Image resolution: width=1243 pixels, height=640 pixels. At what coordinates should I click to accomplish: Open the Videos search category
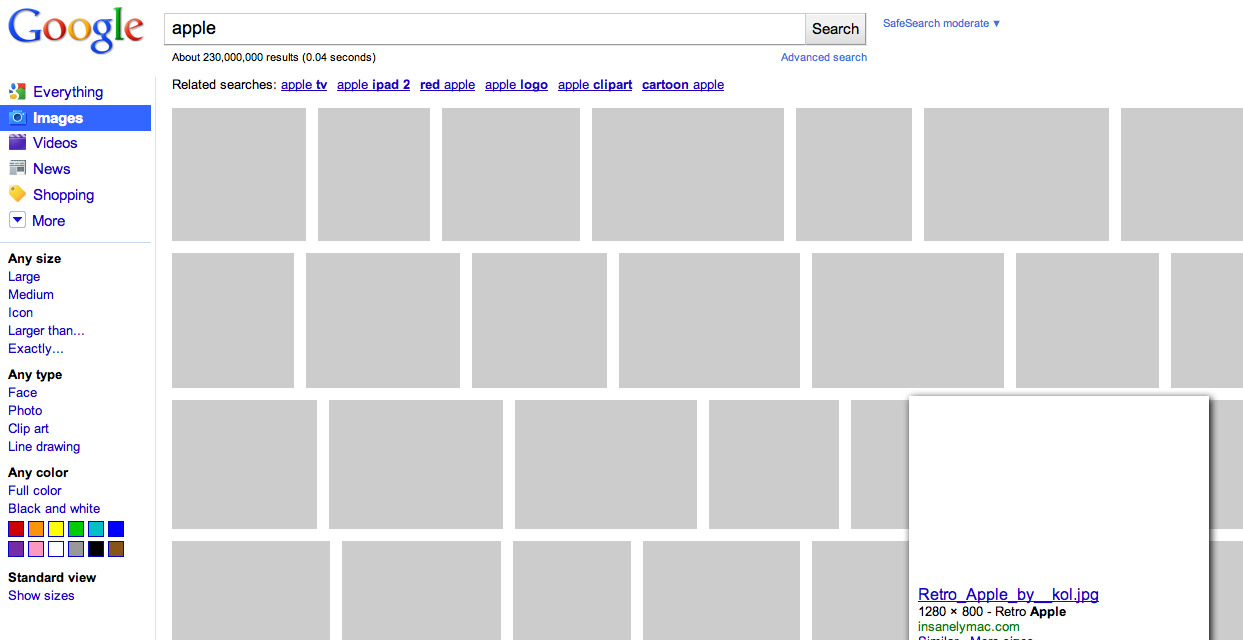tap(55, 143)
